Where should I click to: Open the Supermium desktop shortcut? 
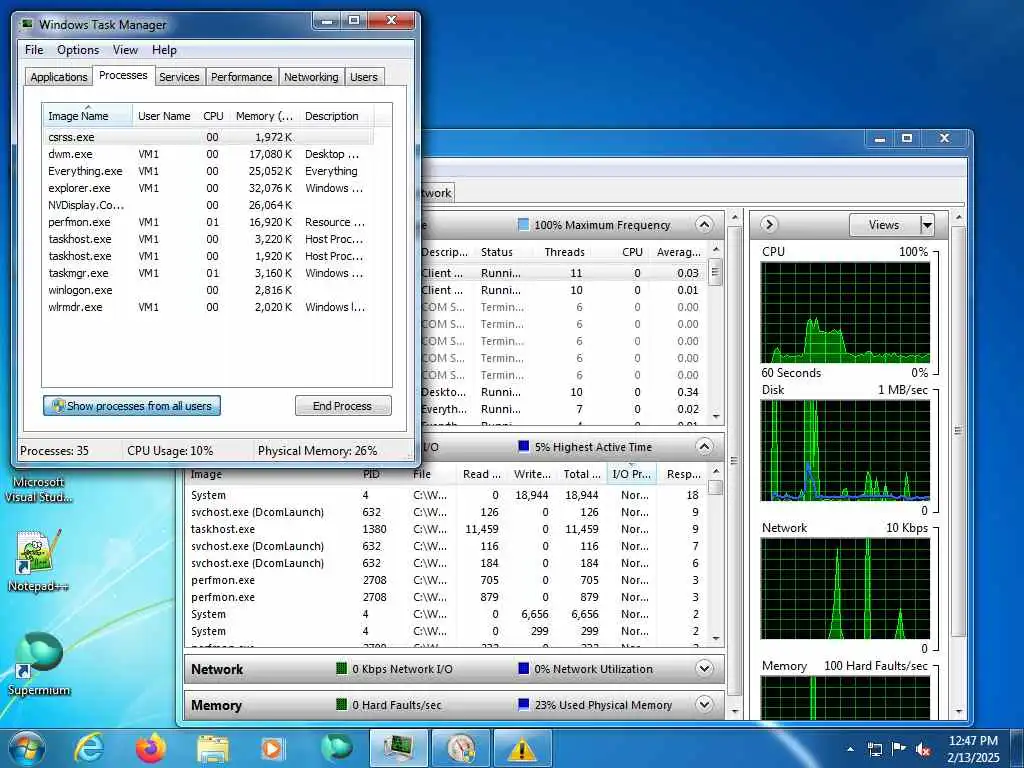coord(39,664)
